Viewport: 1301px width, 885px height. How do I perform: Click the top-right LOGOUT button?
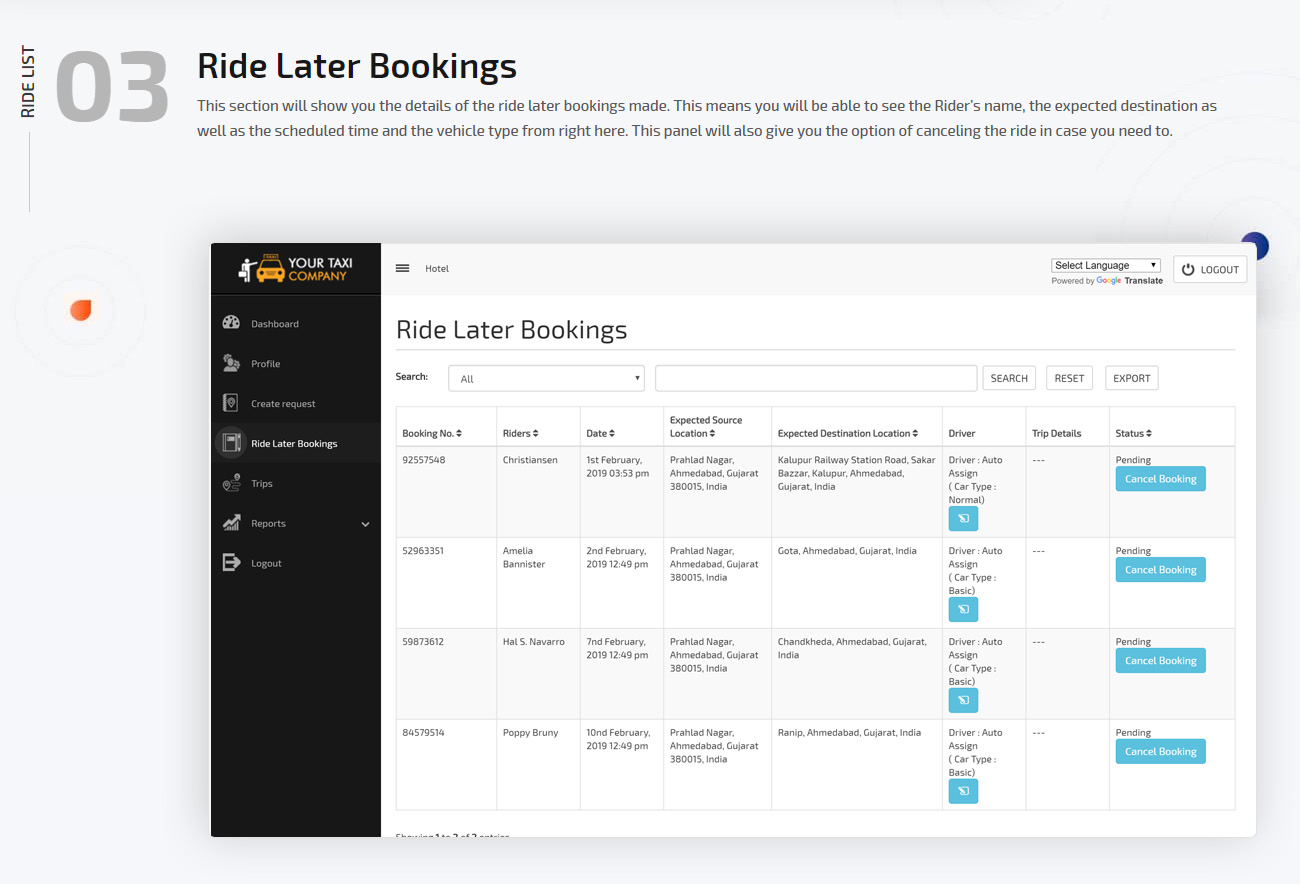click(x=1210, y=269)
